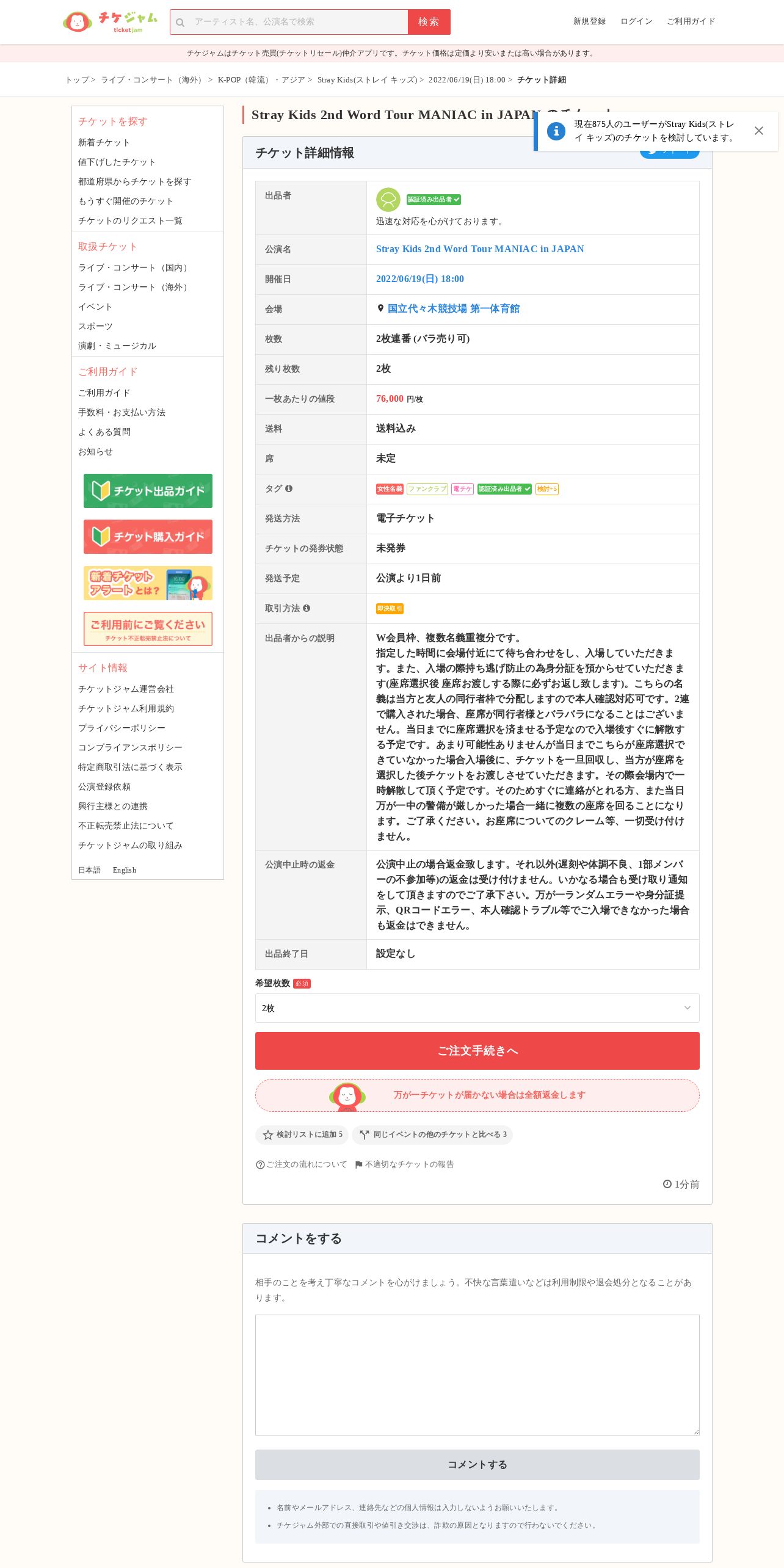The width and height of the screenshot is (784, 1568).
Task: Open K-POP（韓流）・アジア breadcrumb
Action: click(x=261, y=80)
